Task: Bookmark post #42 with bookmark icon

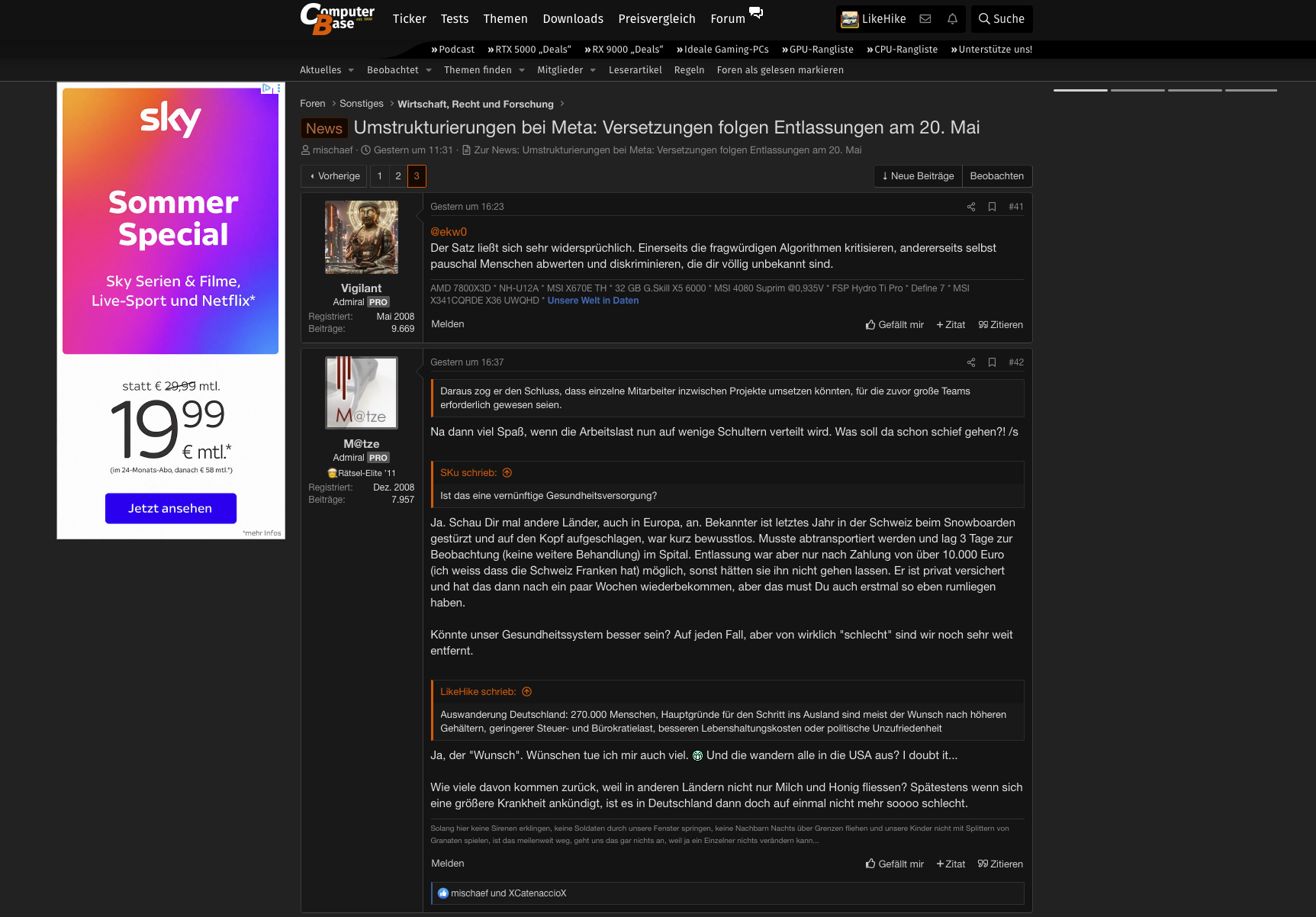Action: point(992,362)
